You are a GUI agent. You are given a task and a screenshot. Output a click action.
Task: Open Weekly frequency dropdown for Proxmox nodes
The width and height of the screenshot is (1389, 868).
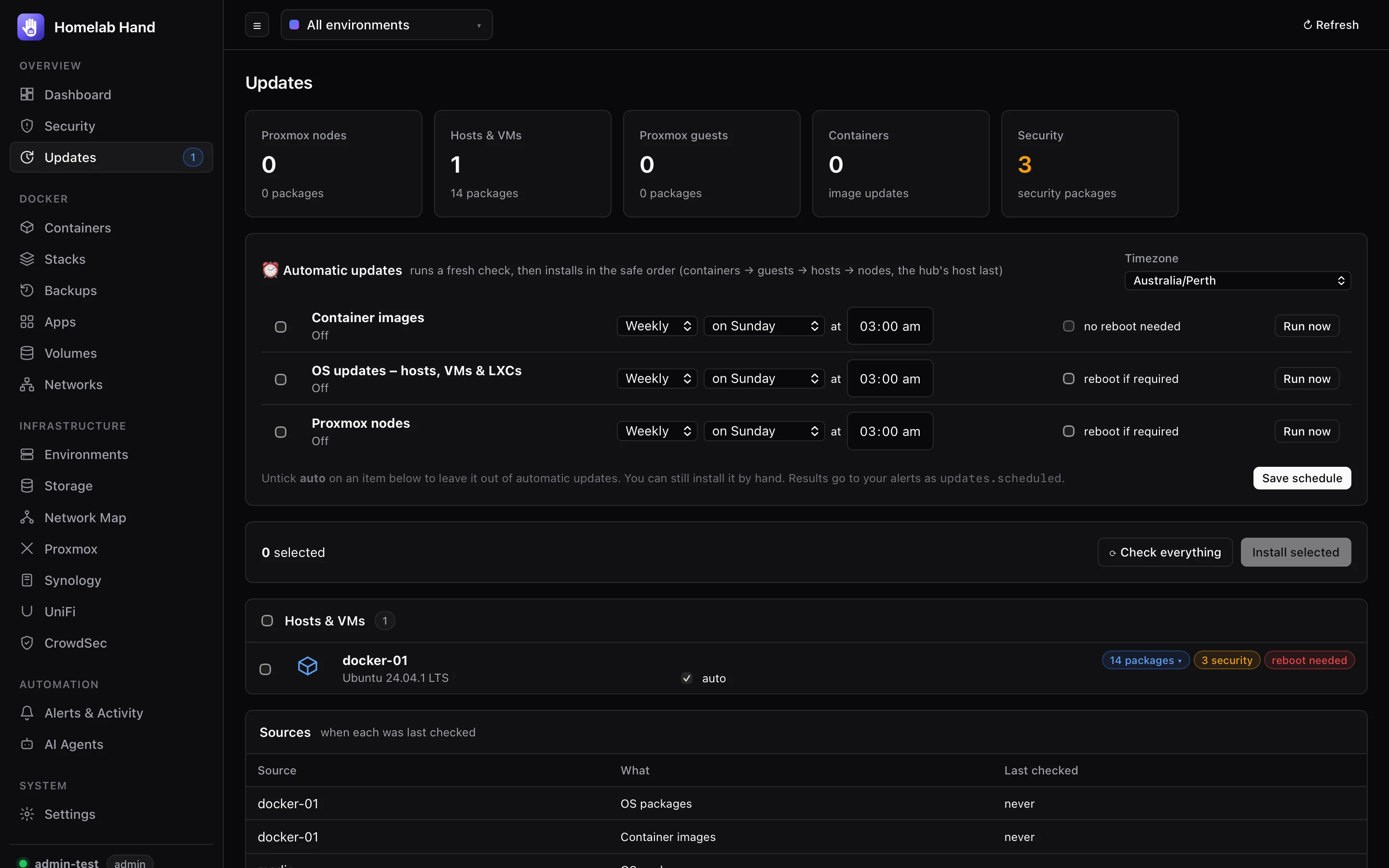point(657,431)
